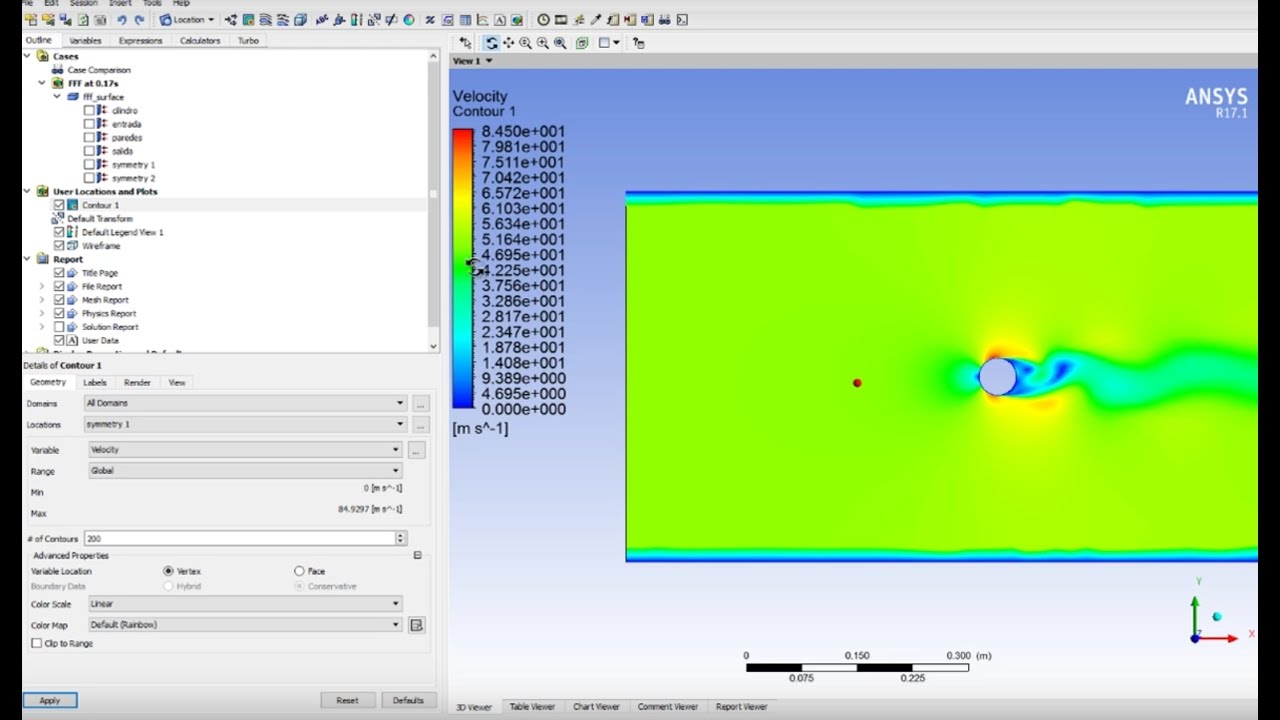
Task: Switch to the Turbo tab
Action: point(248,41)
